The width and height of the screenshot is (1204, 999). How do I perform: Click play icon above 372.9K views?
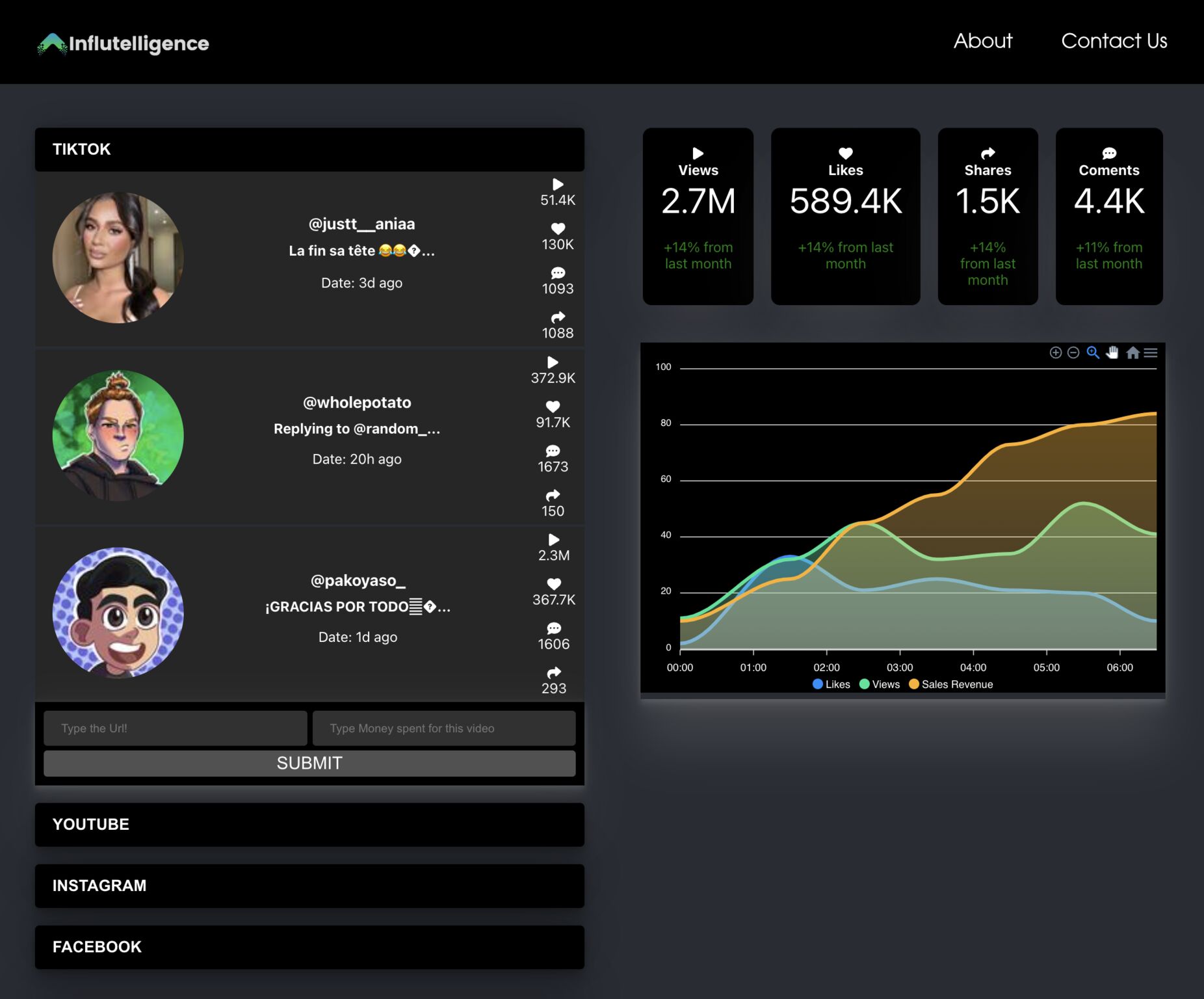(553, 362)
